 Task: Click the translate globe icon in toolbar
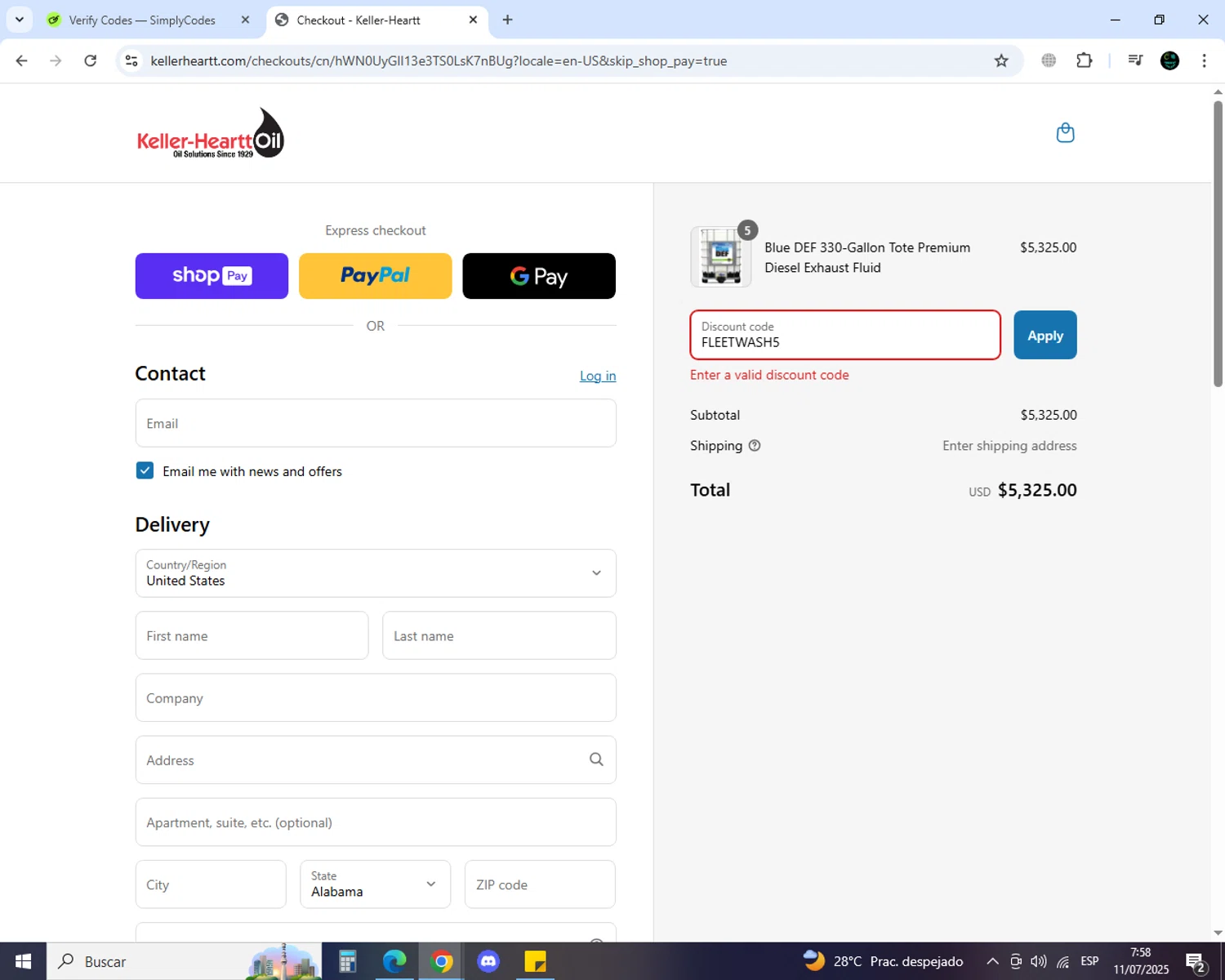(1049, 60)
